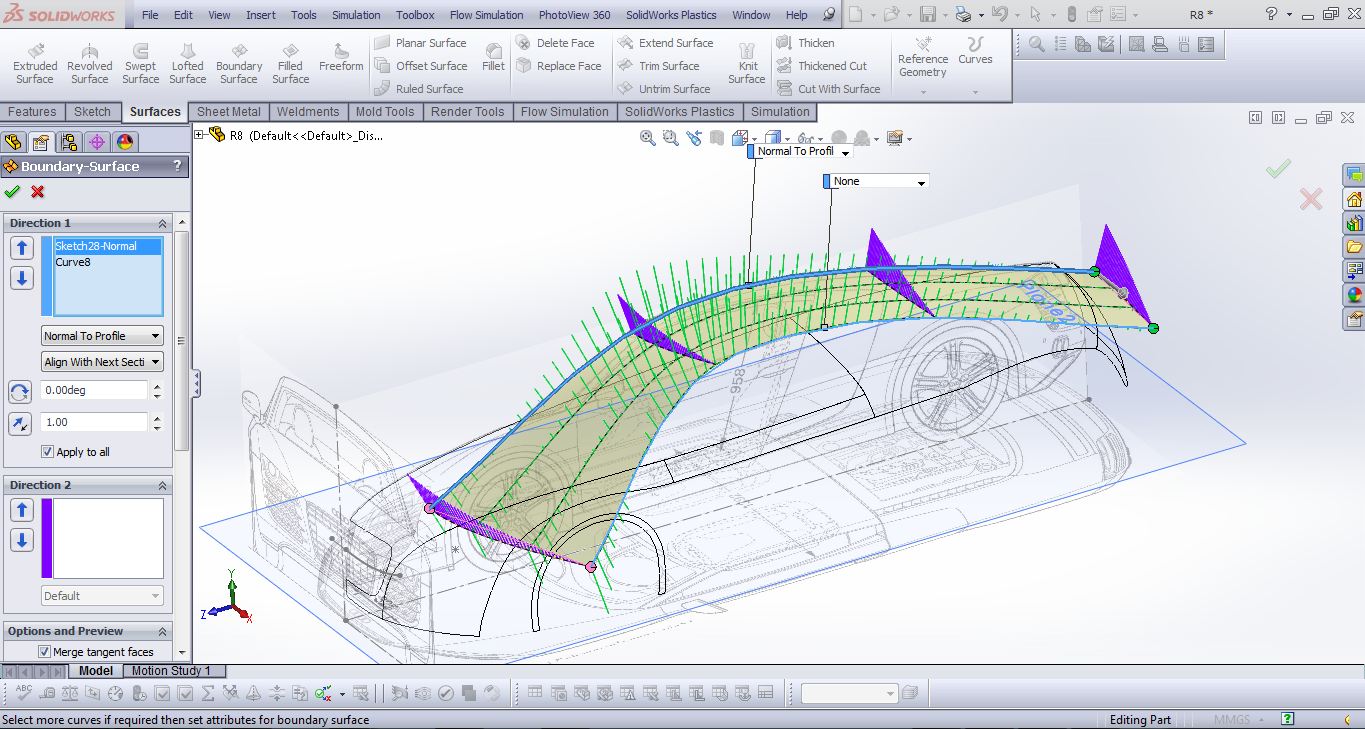Screen dimensions: 1365x729
Task: Open the viewport Normal To Profil callout dropdown
Action: [x=845, y=152]
